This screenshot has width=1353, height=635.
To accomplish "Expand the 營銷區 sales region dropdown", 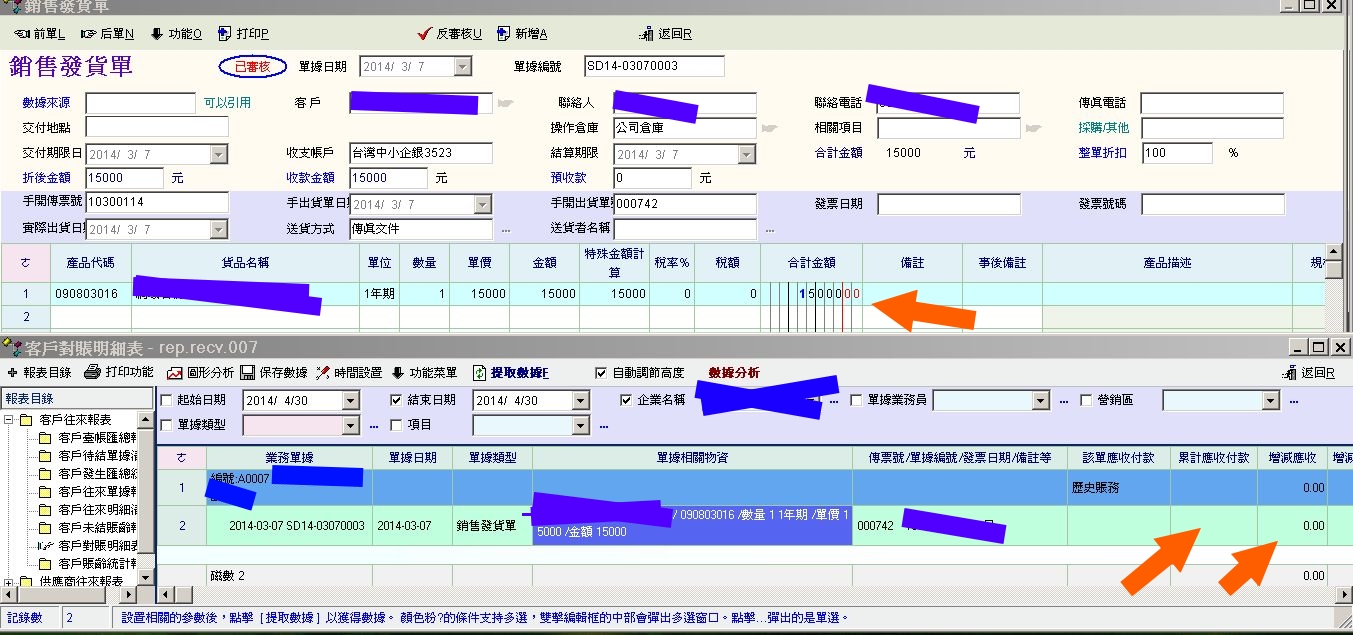I will point(1270,401).
